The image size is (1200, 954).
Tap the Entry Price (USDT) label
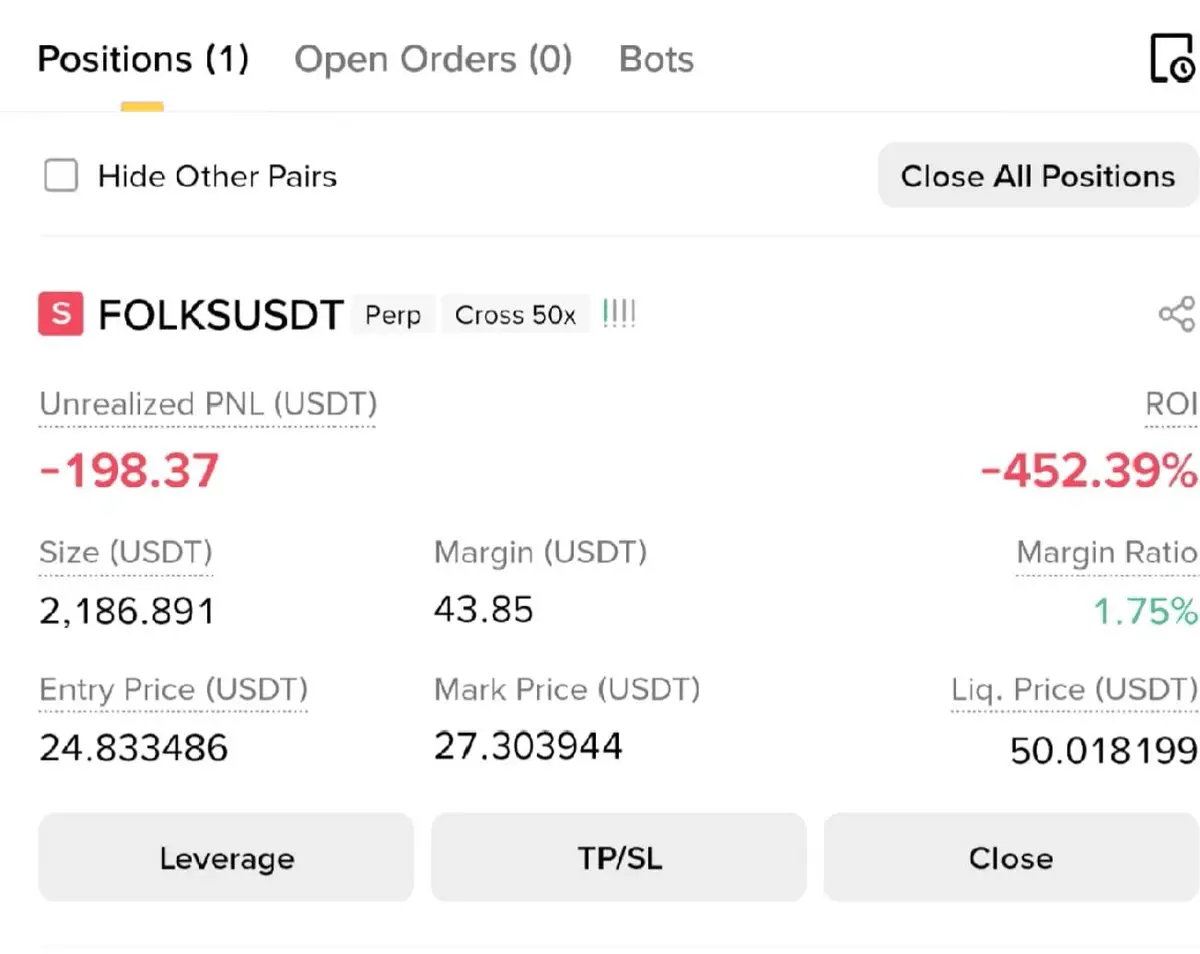coord(173,690)
